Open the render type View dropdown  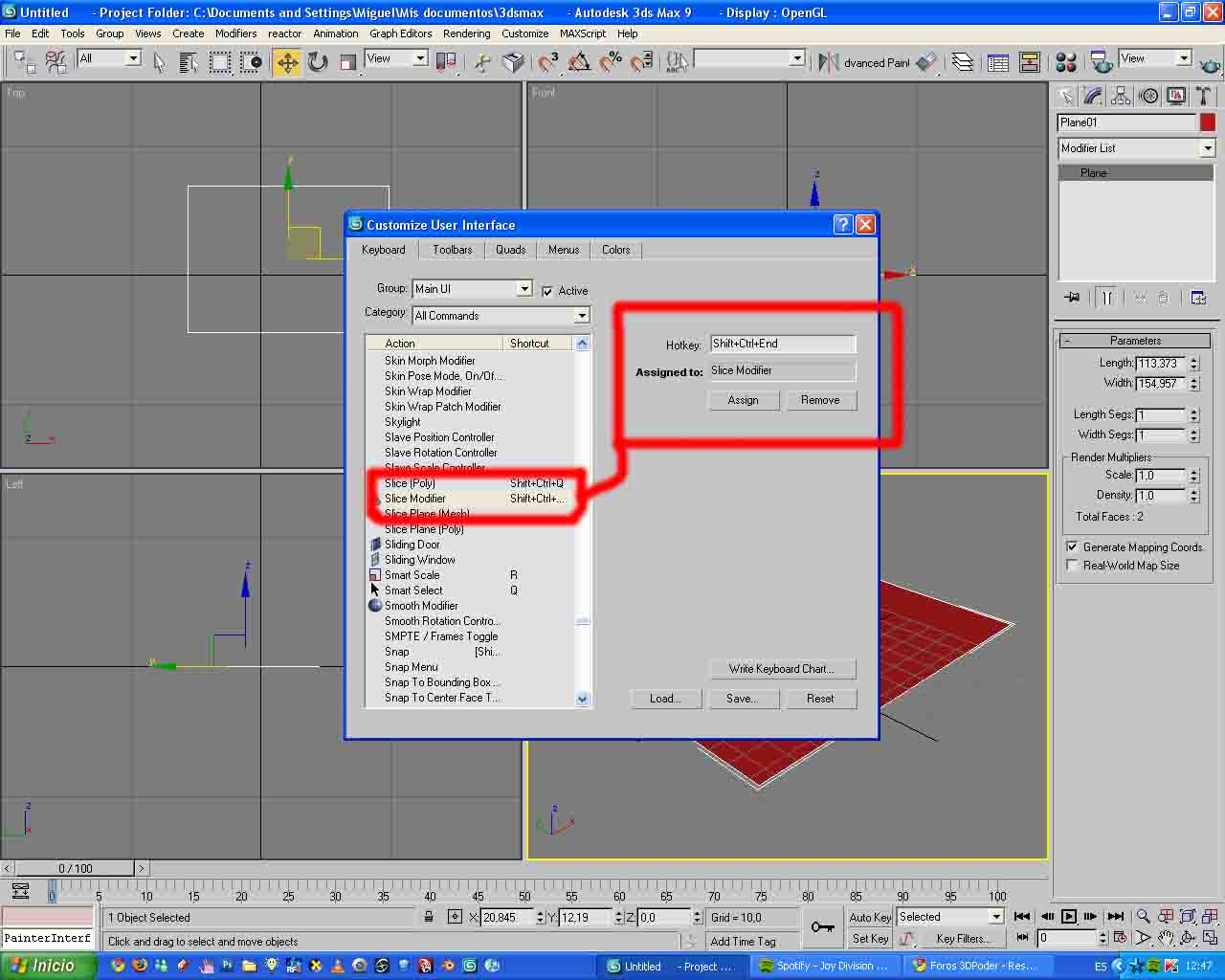pos(1155,58)
